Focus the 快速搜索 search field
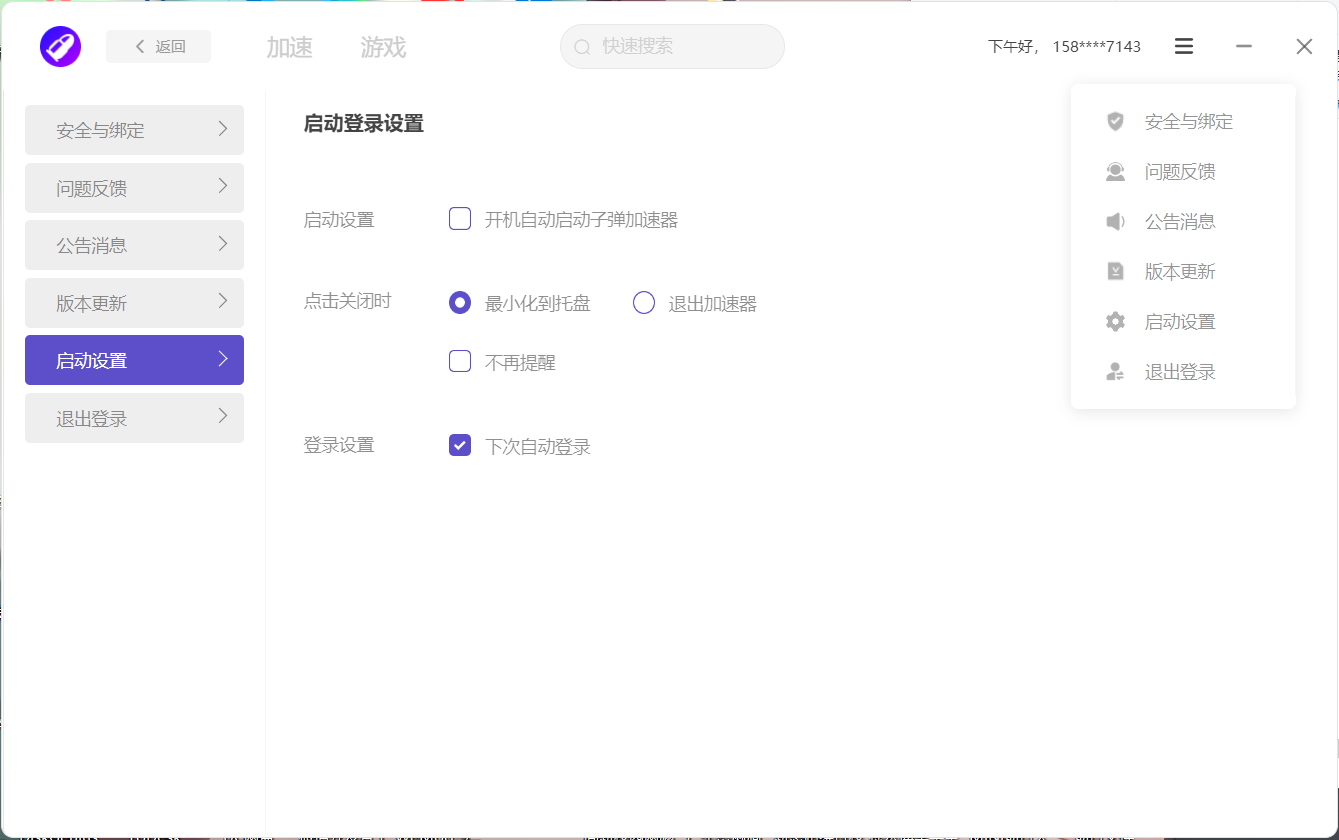This screenshot has height=840, width=1339. click(672, 47)
